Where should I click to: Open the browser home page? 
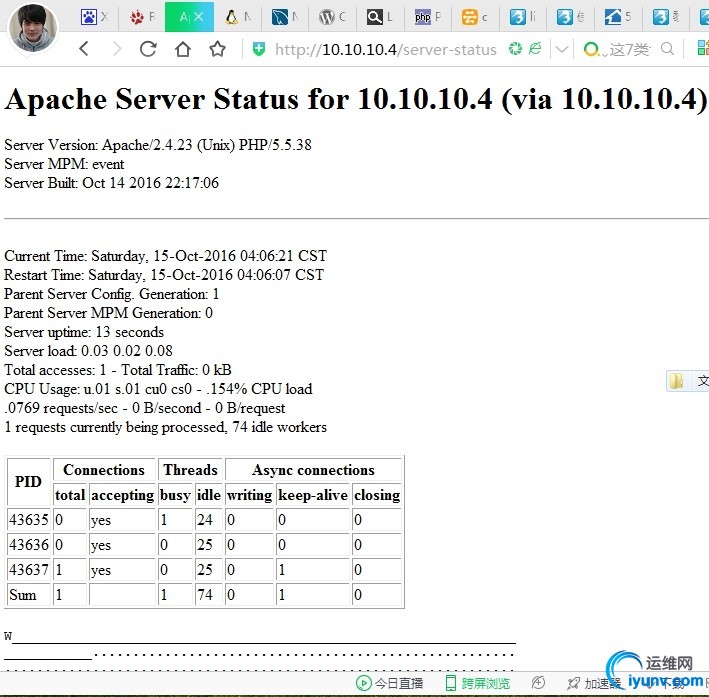click(x=183, y=48)
